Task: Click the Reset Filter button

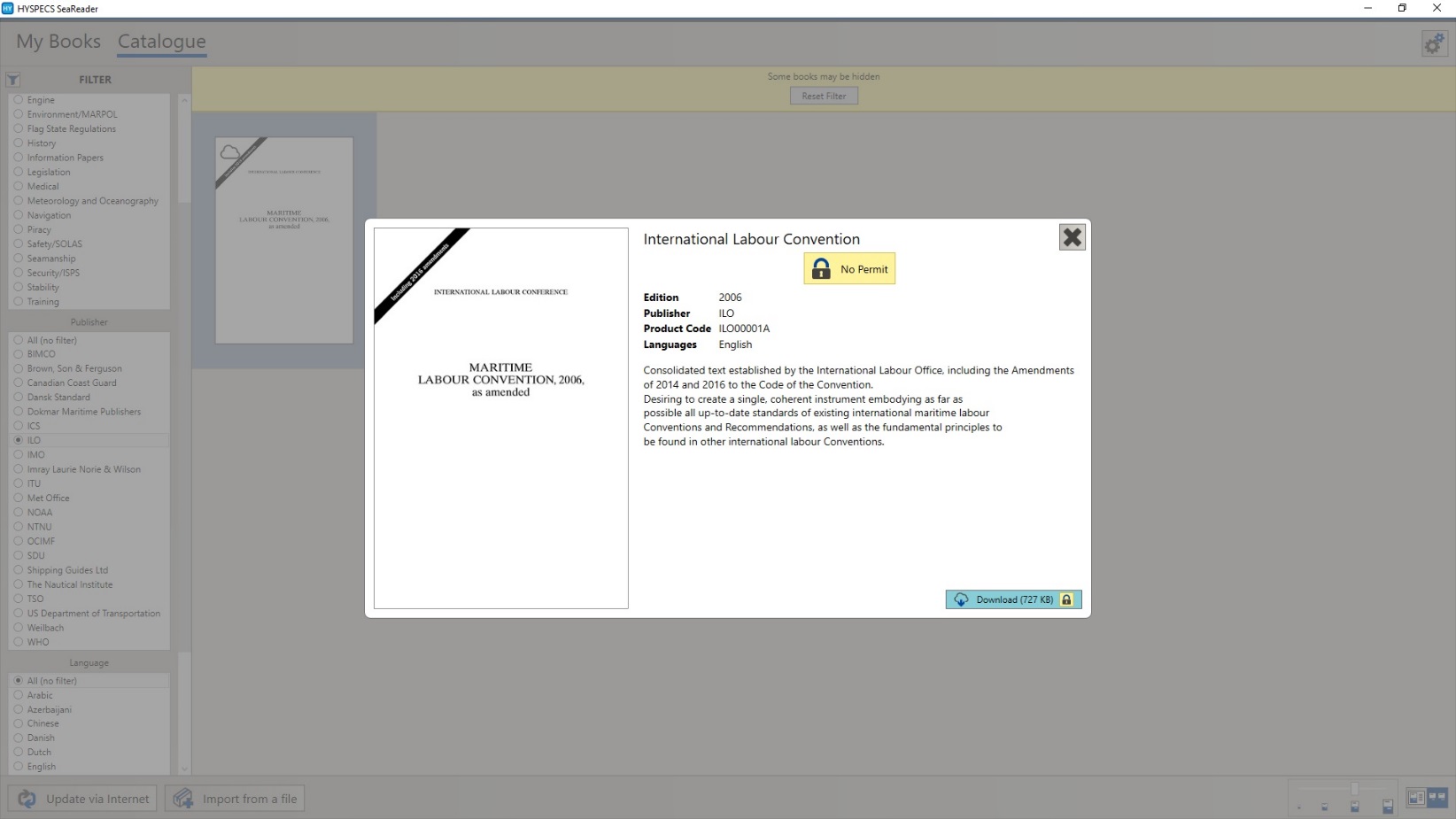Action: click(824, 96)
